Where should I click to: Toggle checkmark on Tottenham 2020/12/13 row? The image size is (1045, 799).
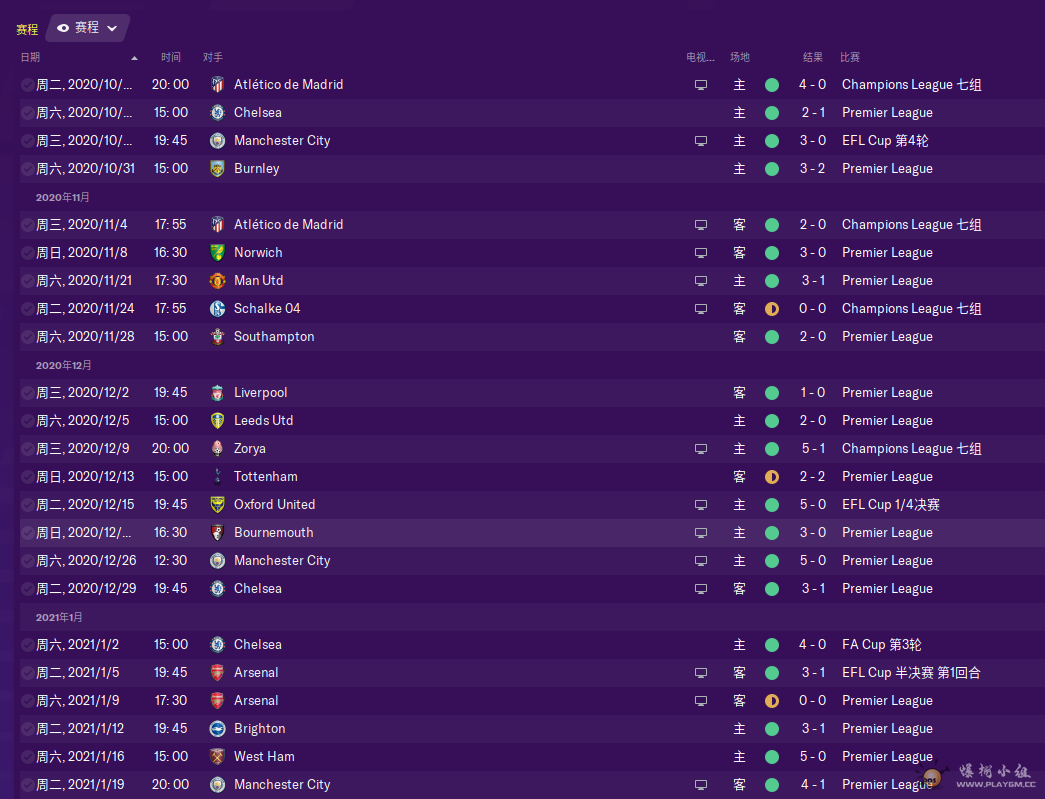(27, 477)
